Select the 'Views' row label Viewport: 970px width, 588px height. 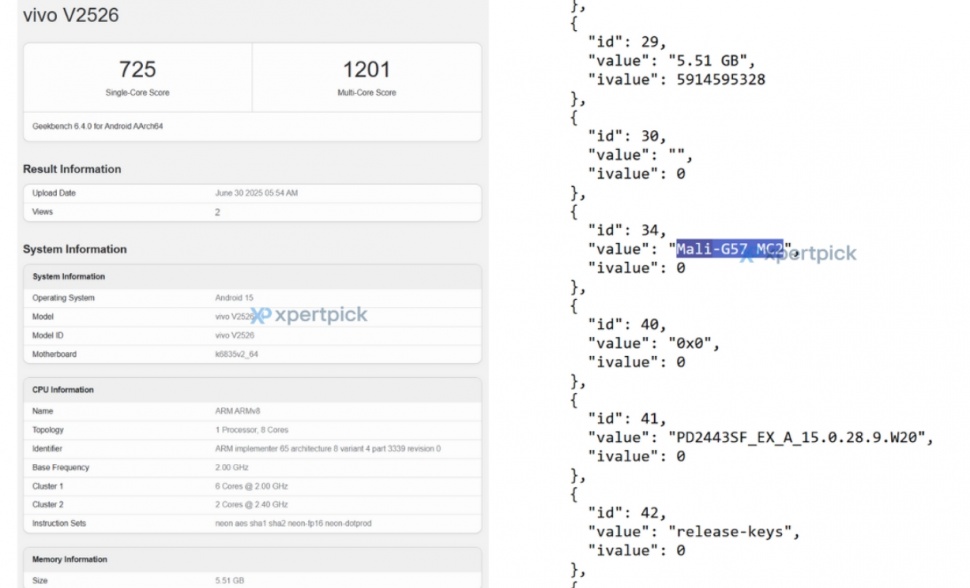[x=43, y=212]
